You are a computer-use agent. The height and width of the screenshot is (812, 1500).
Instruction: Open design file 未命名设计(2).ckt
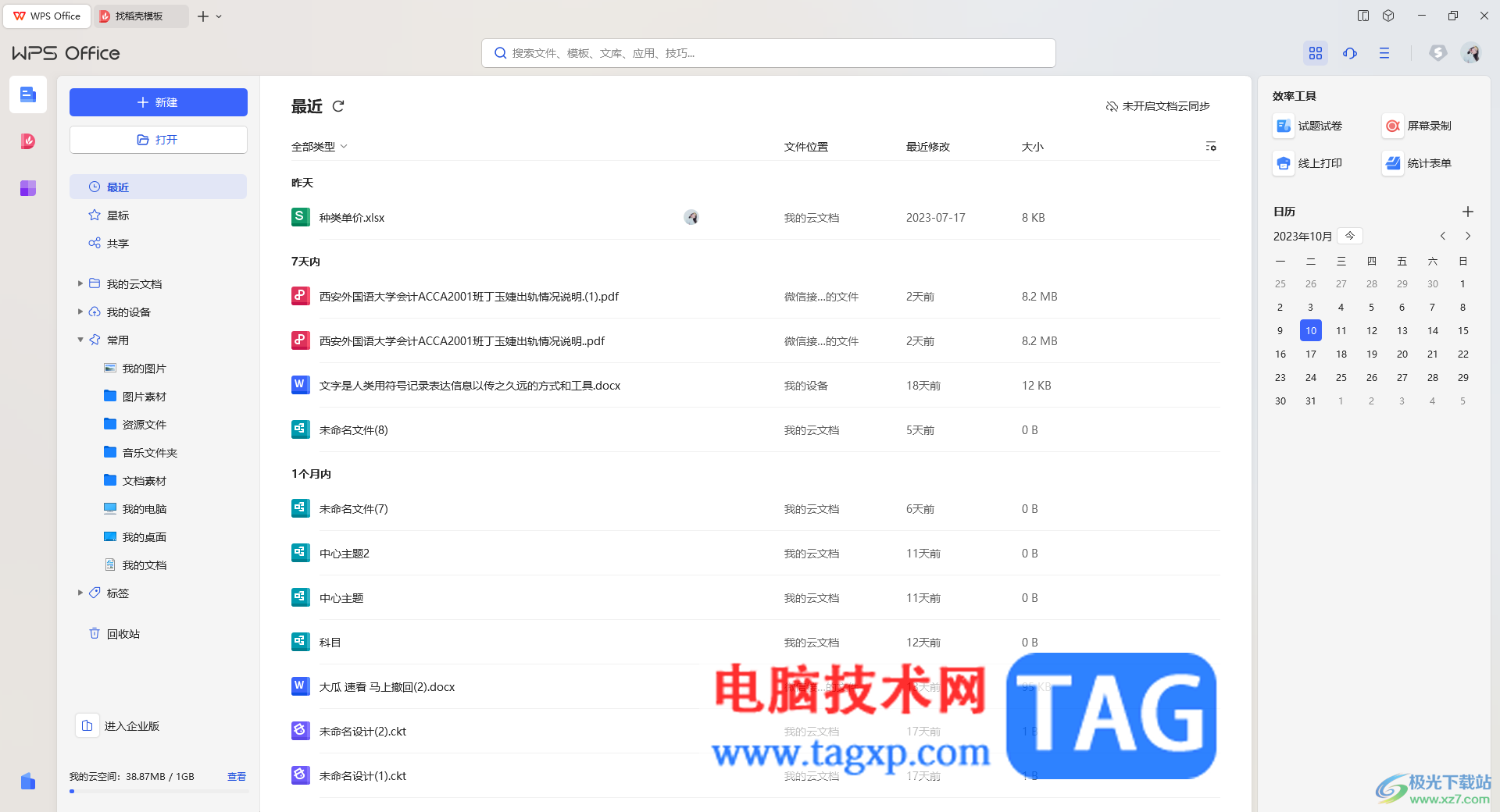(362, 732)
